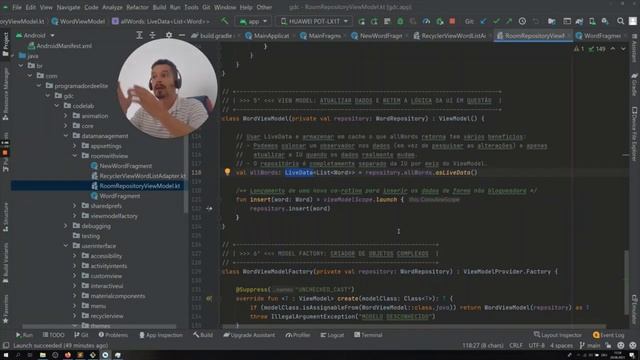
Task: Click the SDK Manager icon in toolbar
Action: click(605, 21)
